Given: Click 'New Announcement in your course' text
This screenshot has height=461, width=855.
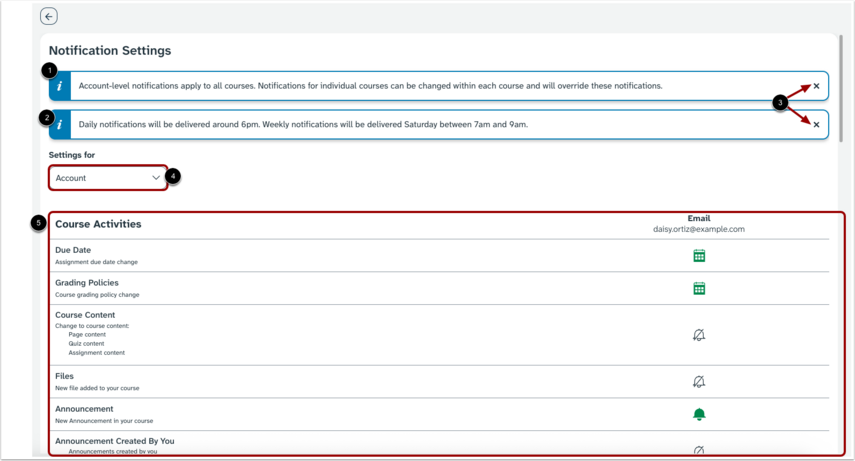Looking at the screenshot, I should pos(104,421).
